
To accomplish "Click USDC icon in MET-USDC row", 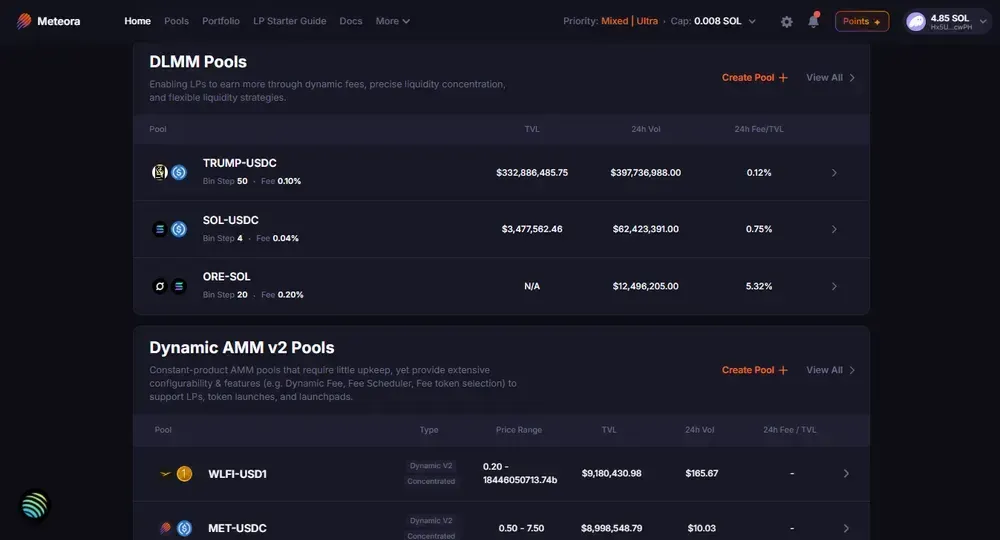I will 184,528.
